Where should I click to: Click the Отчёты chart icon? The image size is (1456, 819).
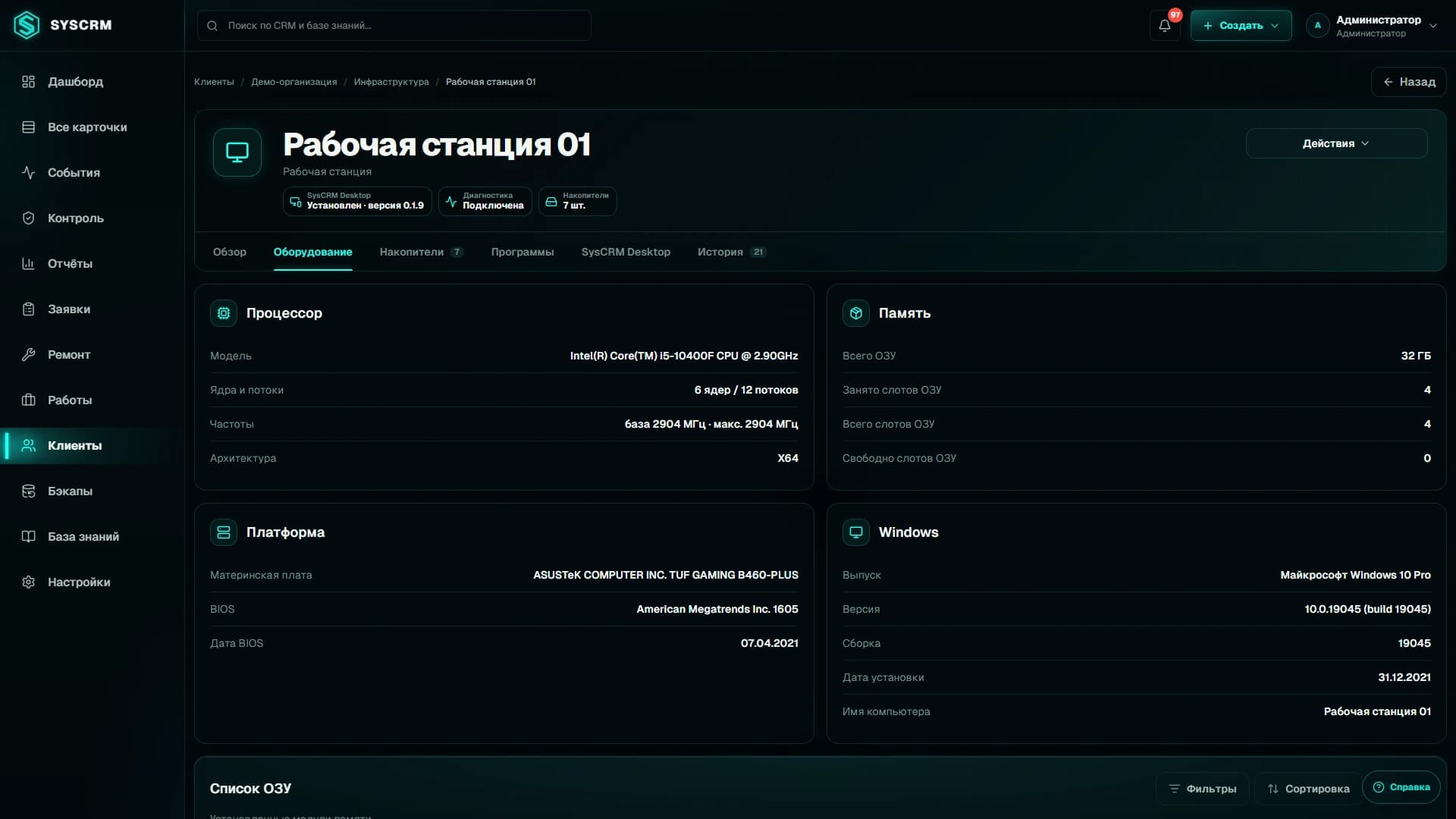click(x=29, y=263)
